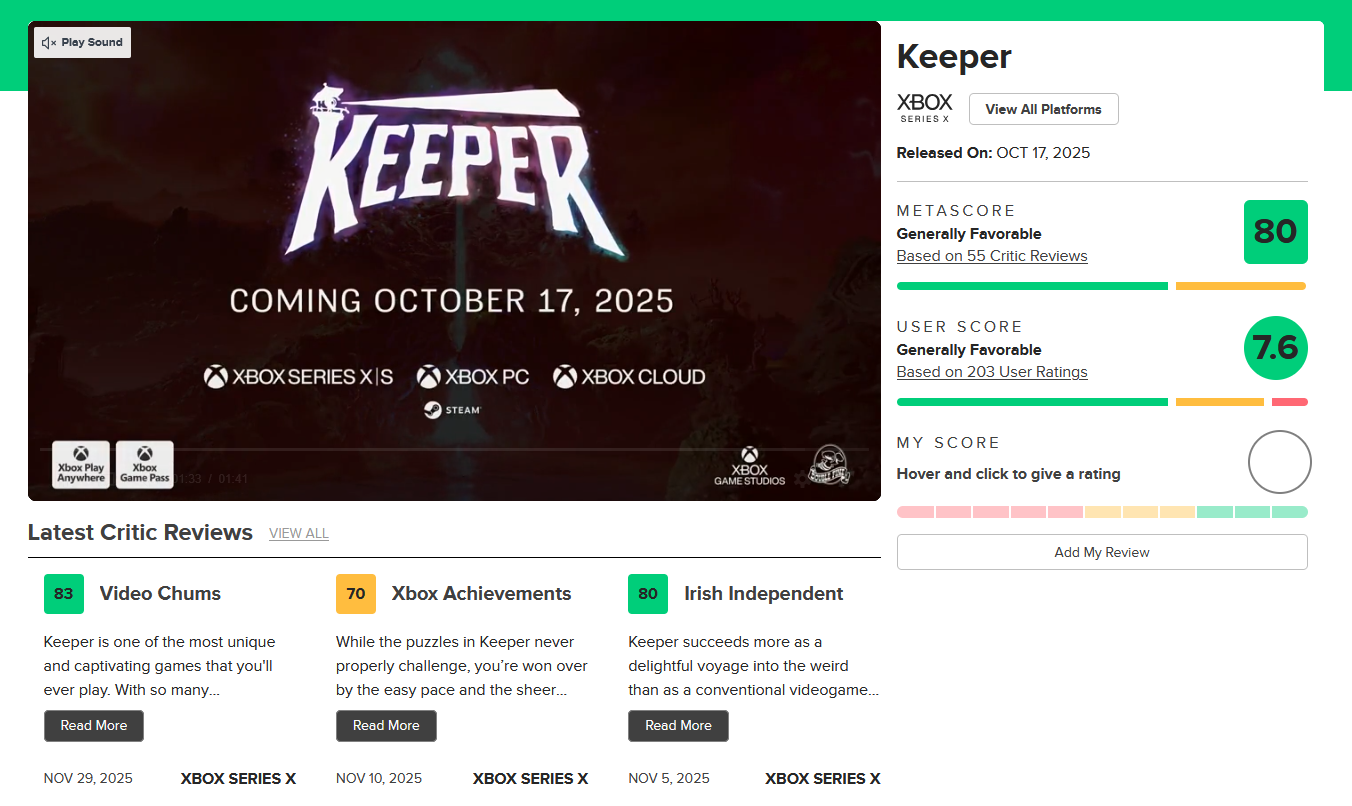1352x806 pixels.
Task: Click the green Metascore 80 badge
Action: (x=1275, y=232)
